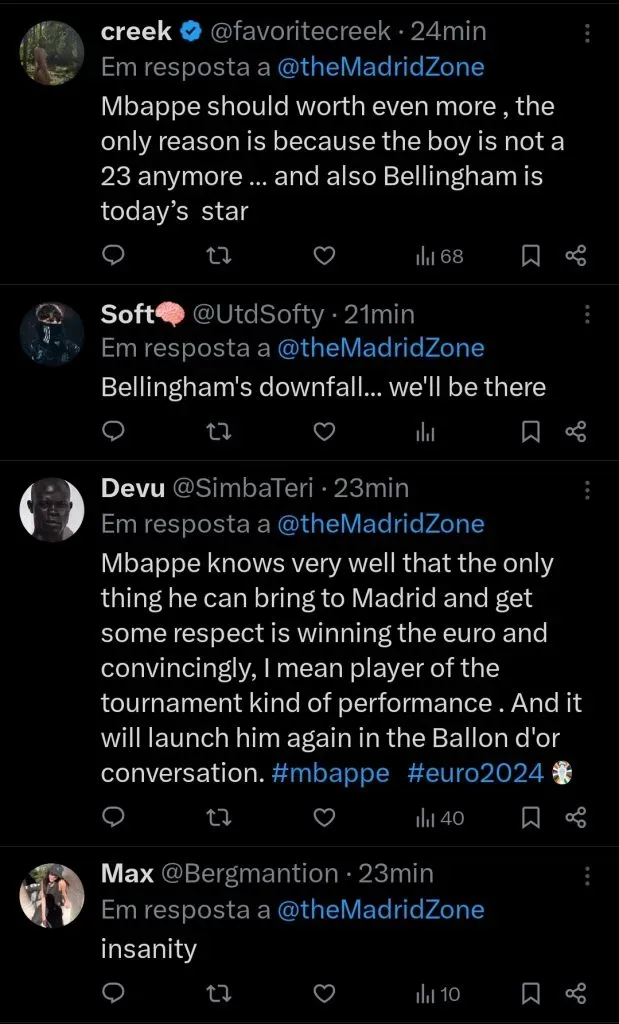The height and width of the screenshot is (1024, 619).
Task: Open more options on creek's tweet
Action: 587,33
